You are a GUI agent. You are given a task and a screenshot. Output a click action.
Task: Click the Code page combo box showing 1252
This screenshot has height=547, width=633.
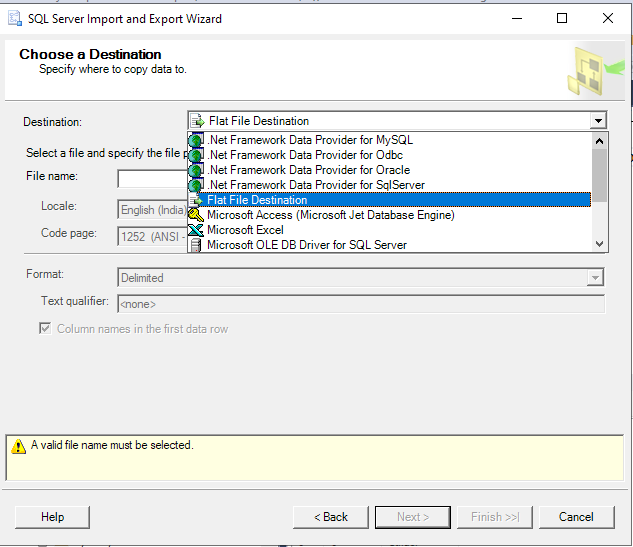pos(153,237)
